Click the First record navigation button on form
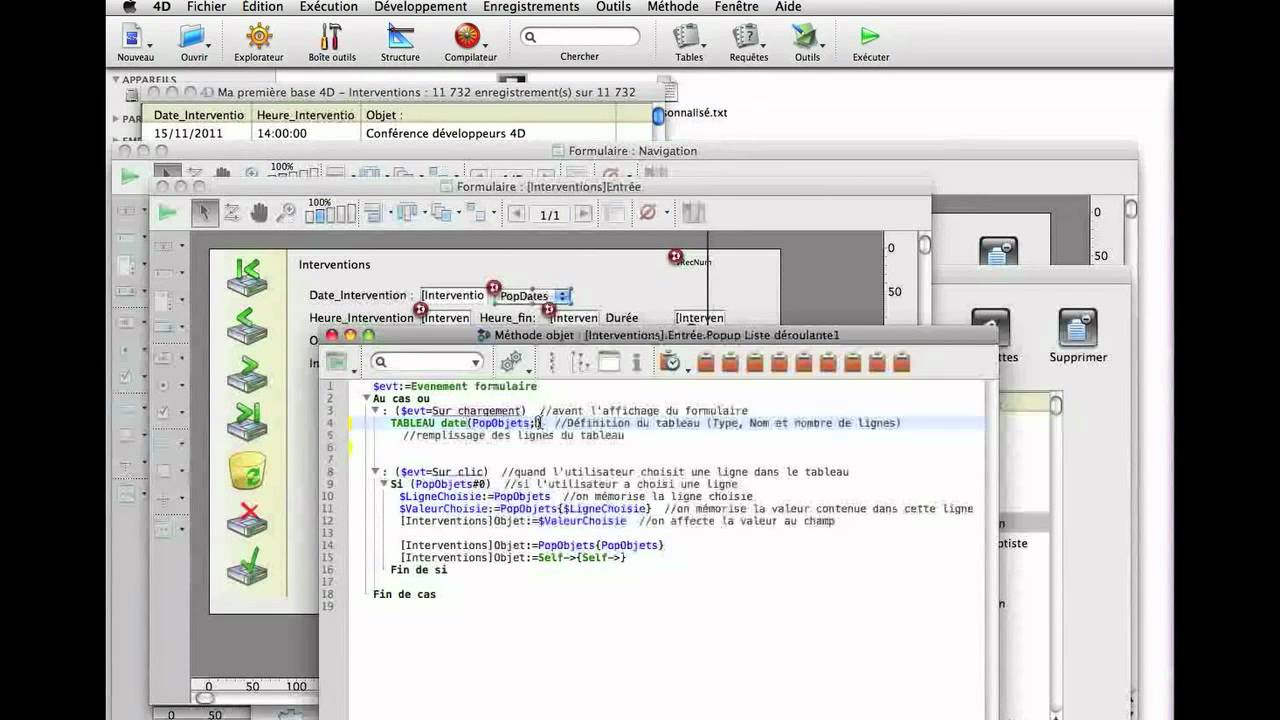The image size is (1280, 720). tap(247, 276)
